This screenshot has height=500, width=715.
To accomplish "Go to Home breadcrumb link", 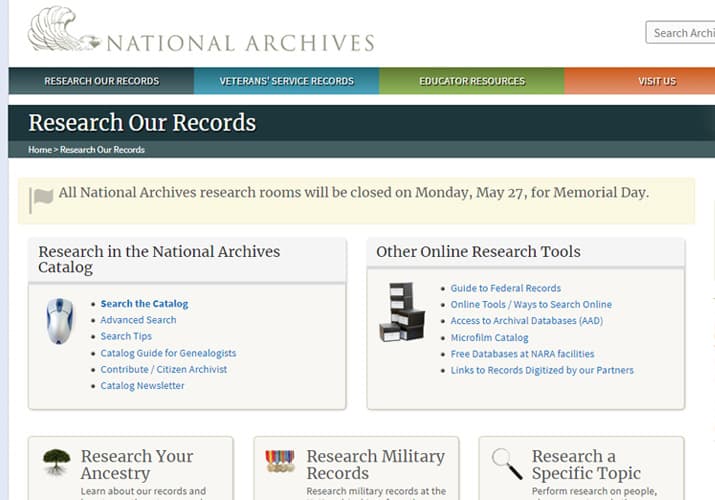I will [40, 149].
